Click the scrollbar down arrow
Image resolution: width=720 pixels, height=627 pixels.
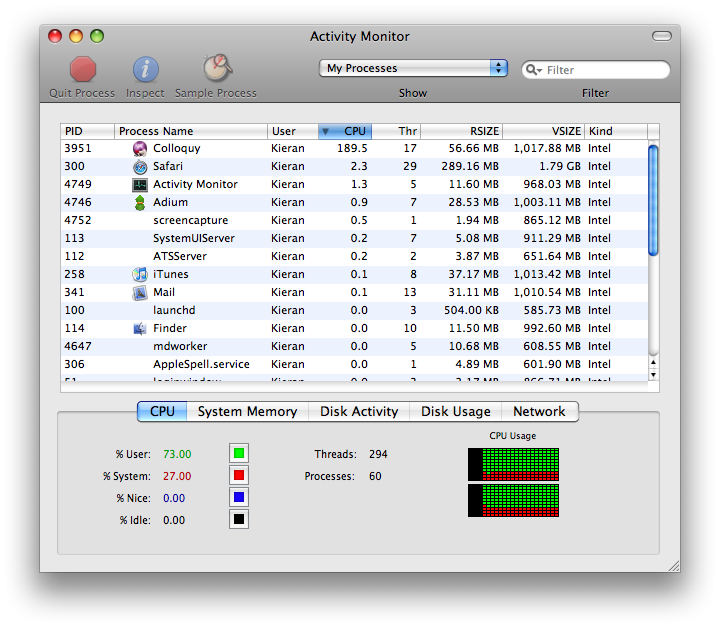[x=653, y=375]
